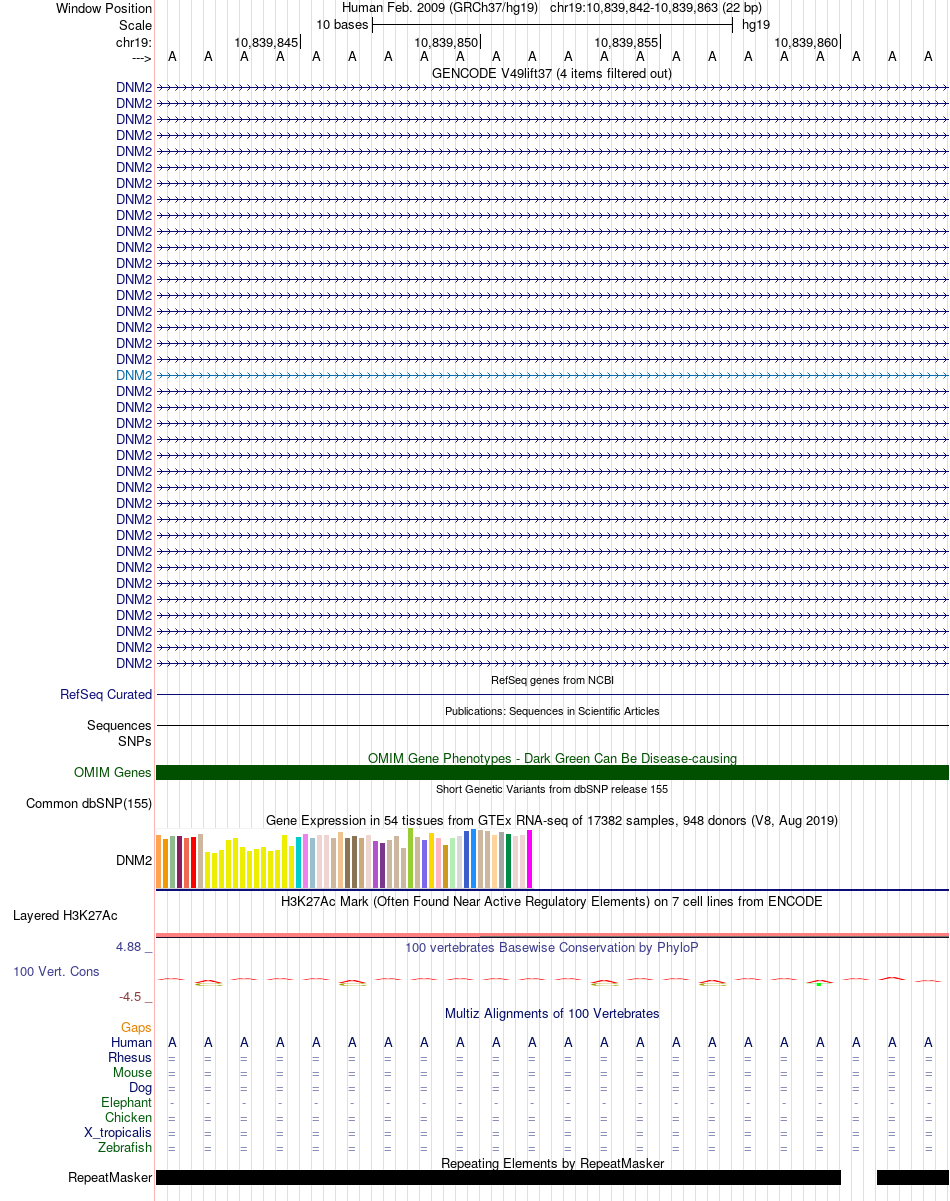Open the RefSeq Curated track label
The width and height of the screenshot is (950, 1201).
pyautogui.click(x=106, y=694)
